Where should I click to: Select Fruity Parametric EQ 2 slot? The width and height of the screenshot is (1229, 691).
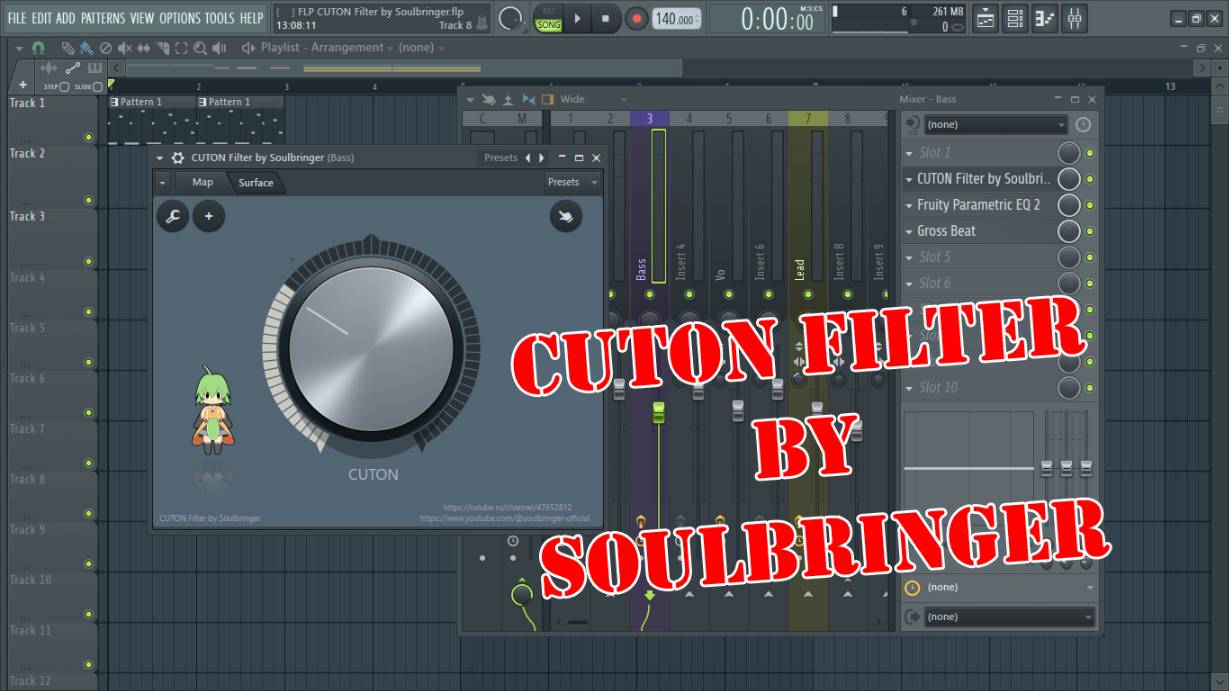click(x=980, y=205)
